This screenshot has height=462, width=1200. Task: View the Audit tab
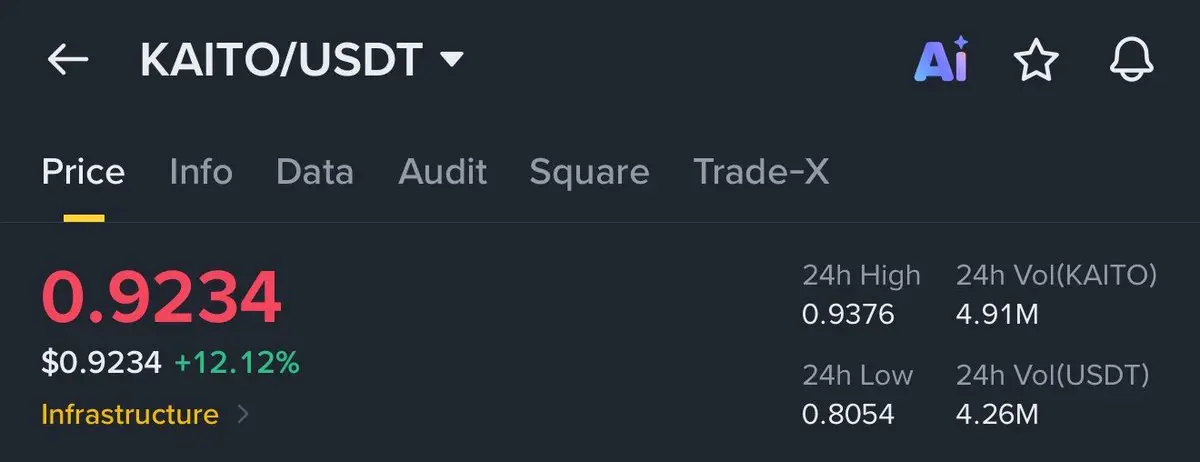click(x=443, y=172)
